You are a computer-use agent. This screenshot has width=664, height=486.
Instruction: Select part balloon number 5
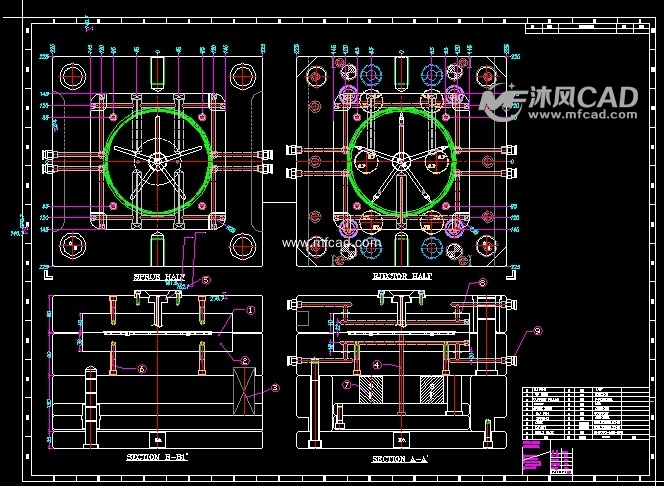206,280
